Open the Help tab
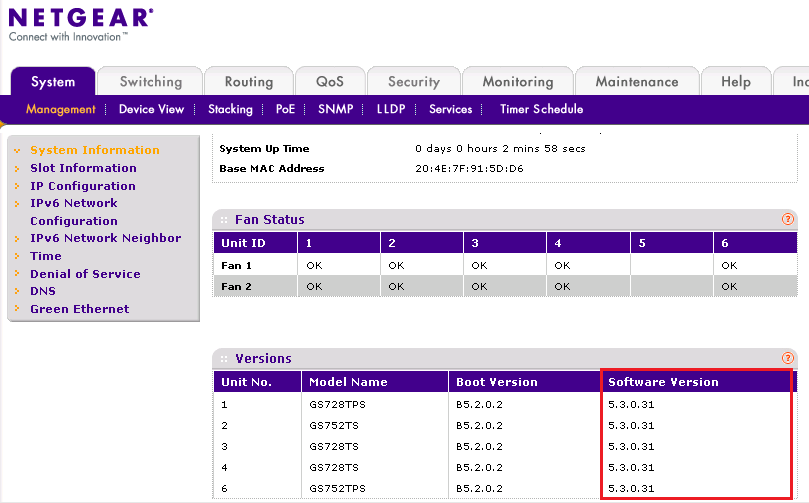Viewport: 809px width, 503px height. pyautogui.click(x=736, y=82)
